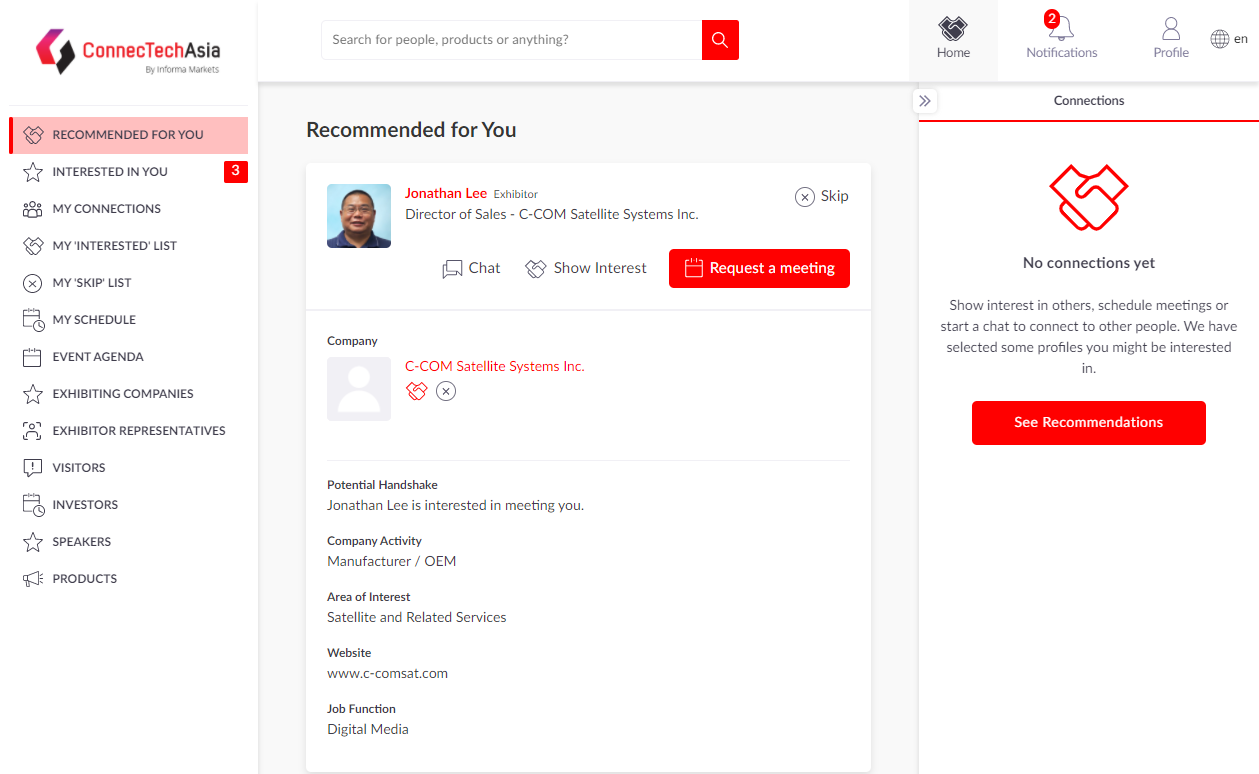Screen dimensions: 1259x774
Task: Click 'Satellite and Related Services' text
Action: [x=417, y=618]
